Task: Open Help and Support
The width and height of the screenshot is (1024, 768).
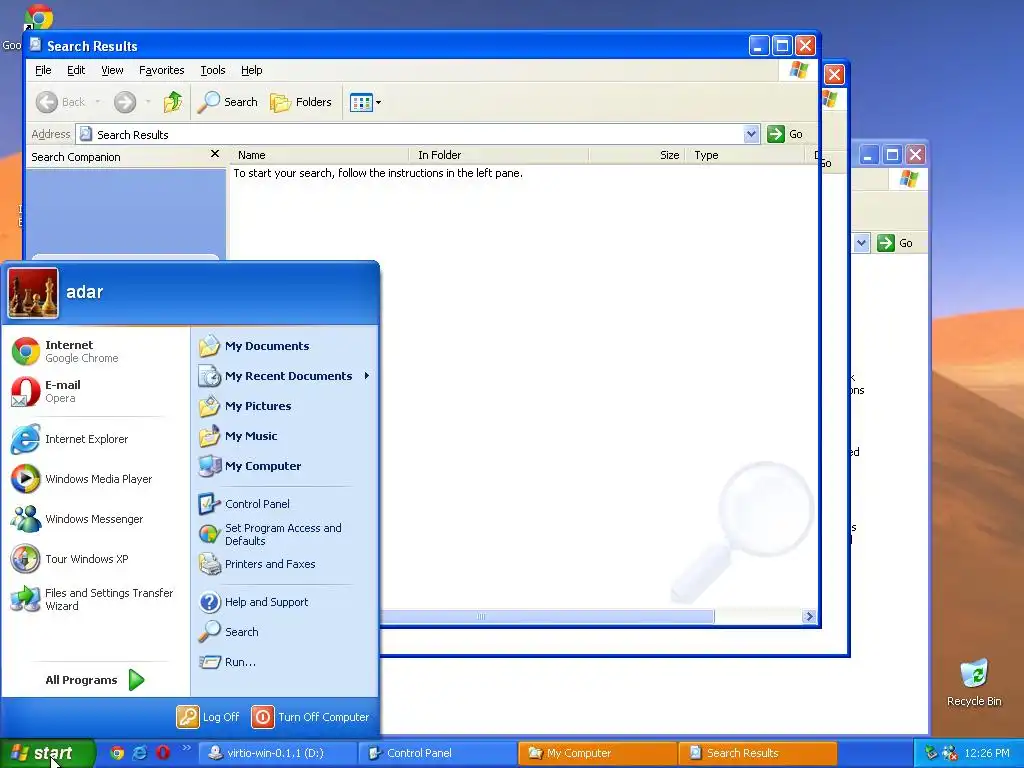Action: point(253,602)
